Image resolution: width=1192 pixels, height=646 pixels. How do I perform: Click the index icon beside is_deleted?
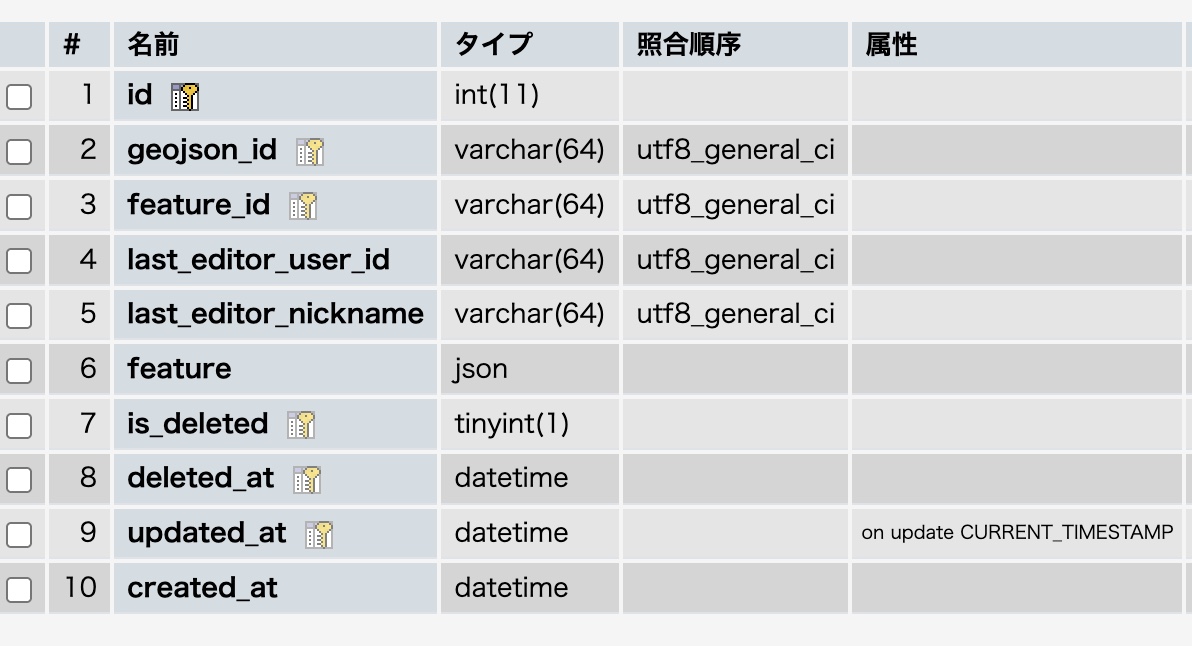click(301, 425)
